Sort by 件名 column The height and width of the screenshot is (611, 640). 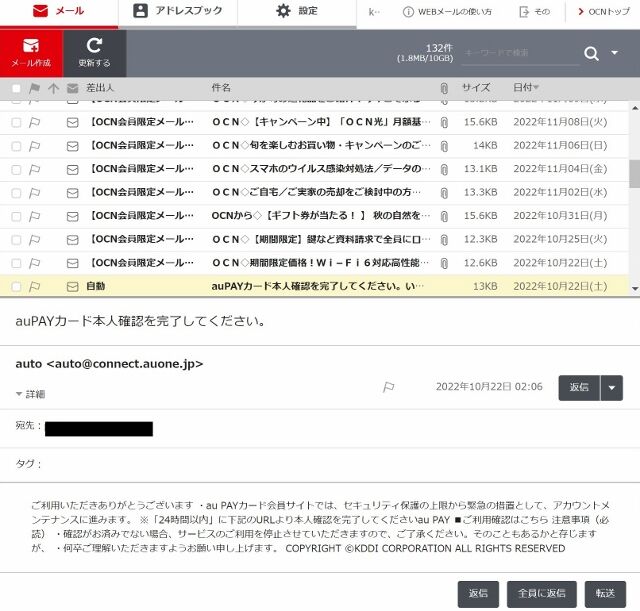pos(221,88)
